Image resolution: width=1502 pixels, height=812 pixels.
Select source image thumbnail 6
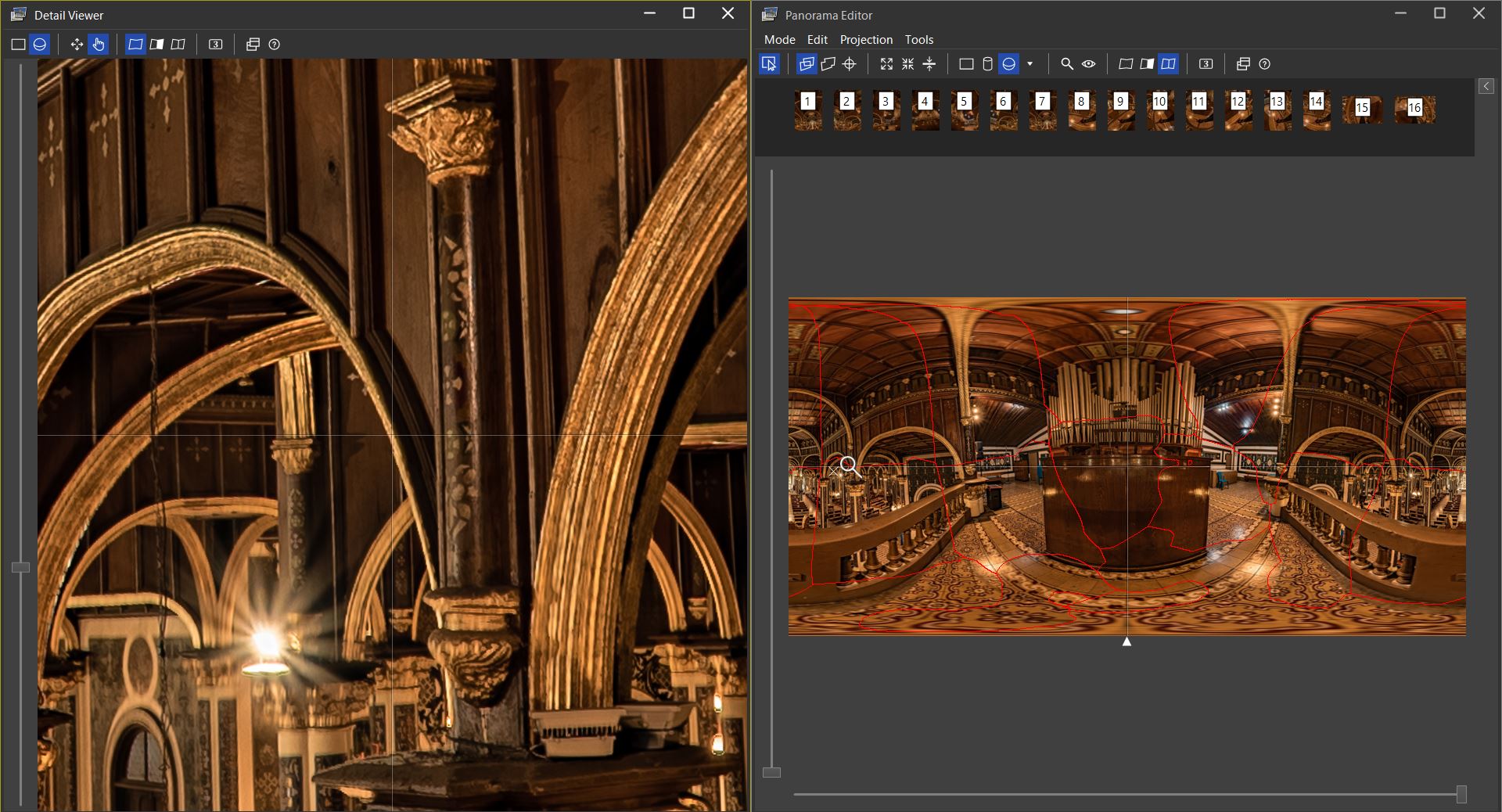(x=1004, y=110)
